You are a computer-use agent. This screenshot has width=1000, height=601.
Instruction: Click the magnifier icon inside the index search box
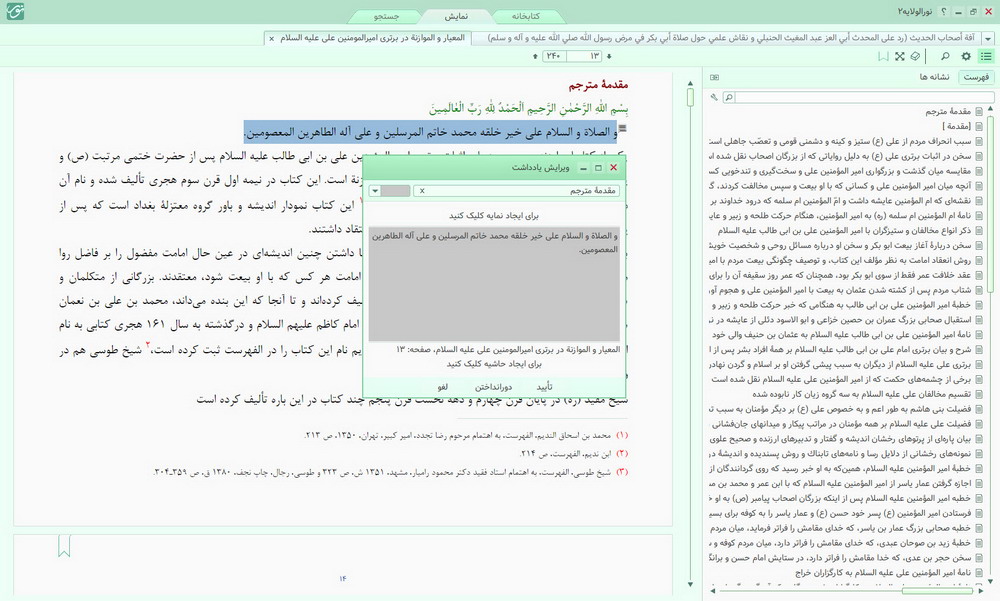coord(729,97)
